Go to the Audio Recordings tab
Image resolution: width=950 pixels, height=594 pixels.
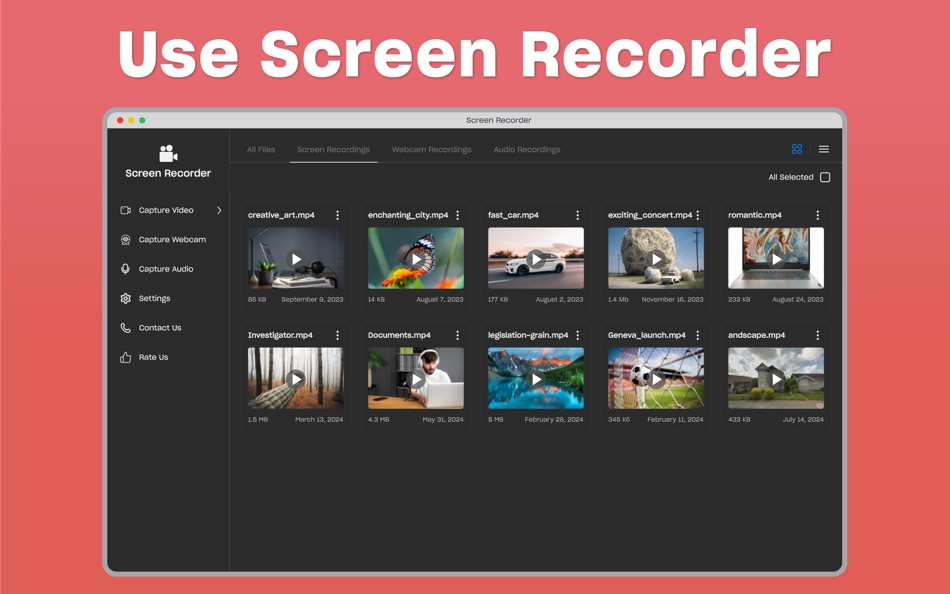point(527,149)
